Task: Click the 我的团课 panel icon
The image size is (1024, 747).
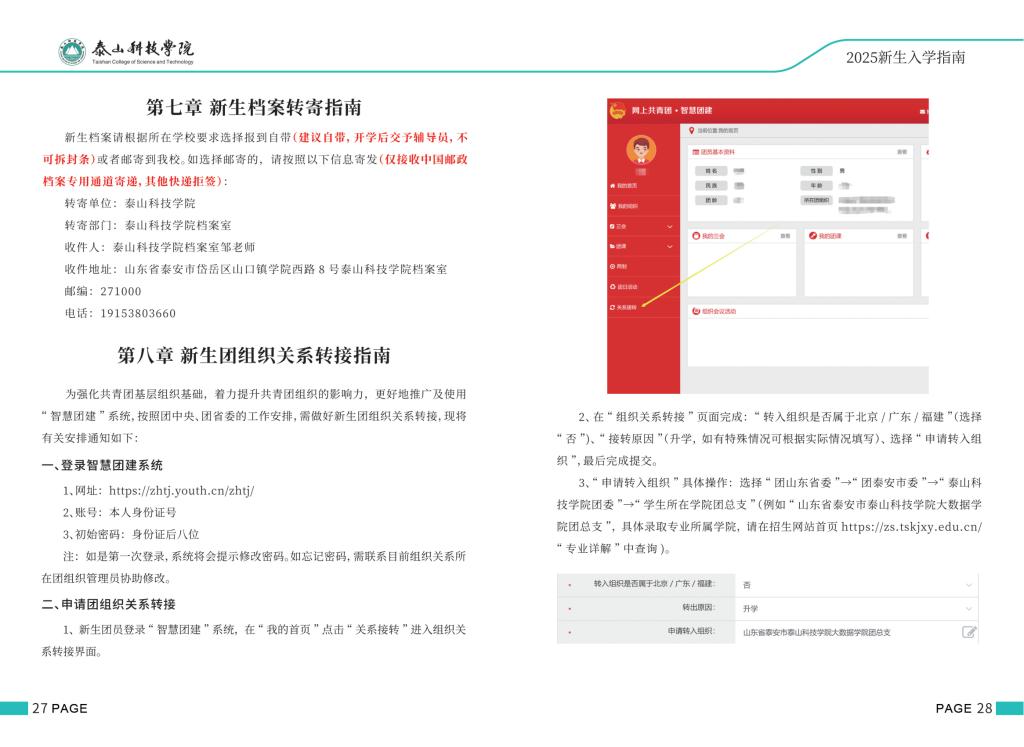Action: 812,236
